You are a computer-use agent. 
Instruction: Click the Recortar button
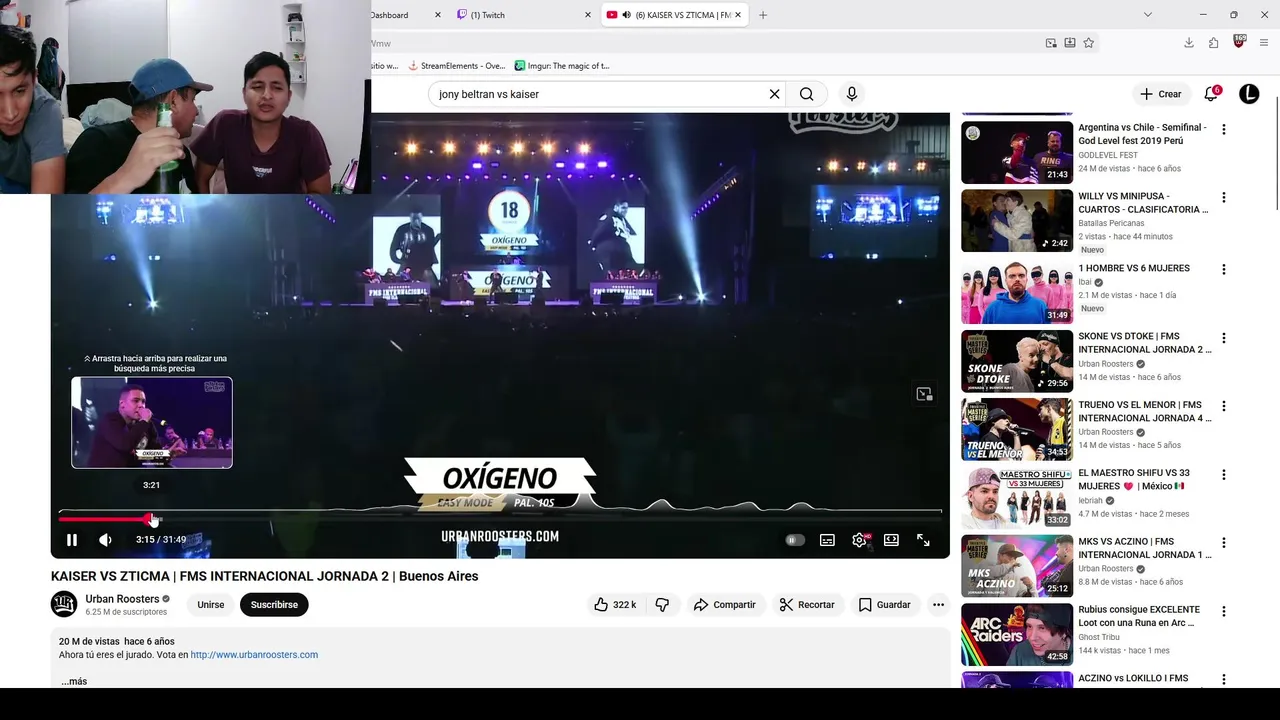click(806, 605)
